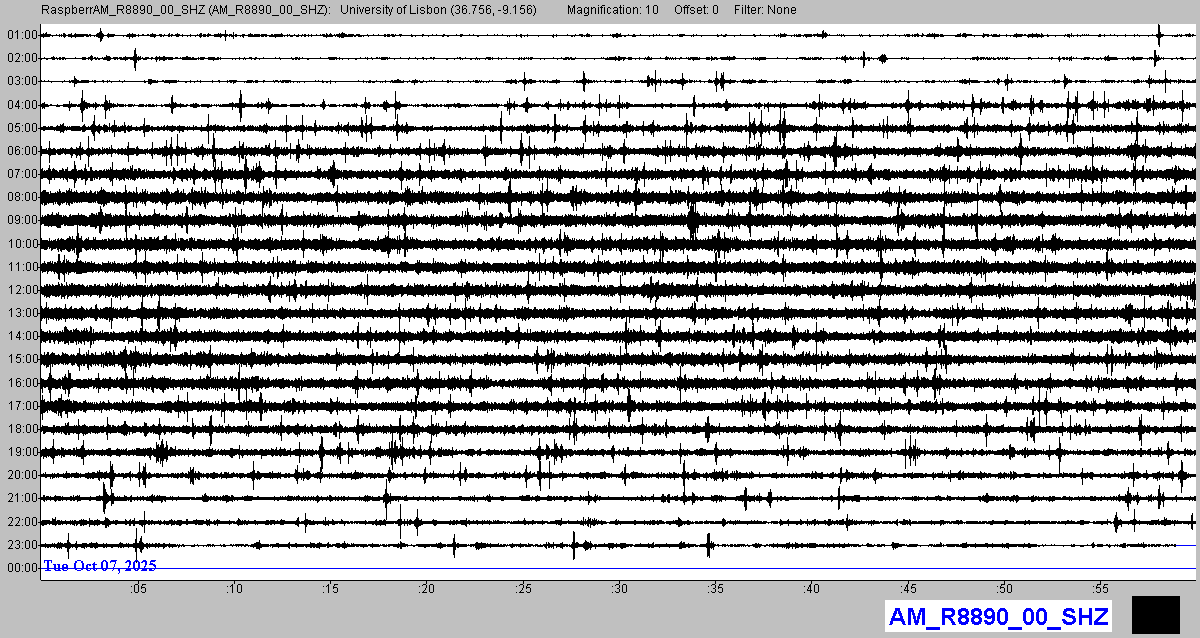Click the 00:00 label beside the blue line
The height and width of the screenshot is (638, 1200).
click(21, 568)
